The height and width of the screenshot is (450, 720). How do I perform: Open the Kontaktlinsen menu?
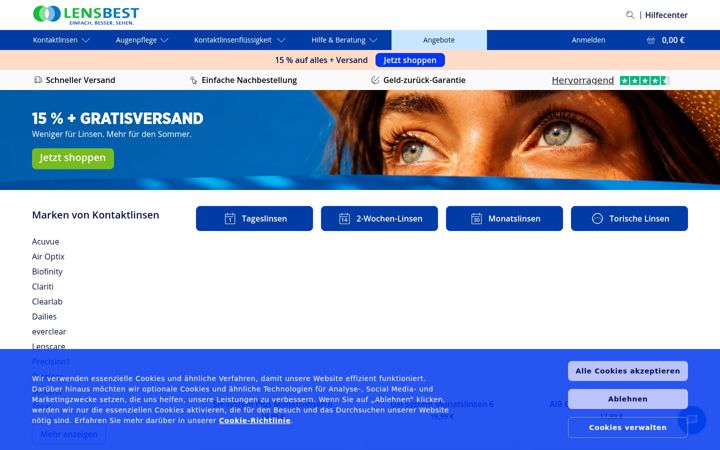tap(55, 40)
